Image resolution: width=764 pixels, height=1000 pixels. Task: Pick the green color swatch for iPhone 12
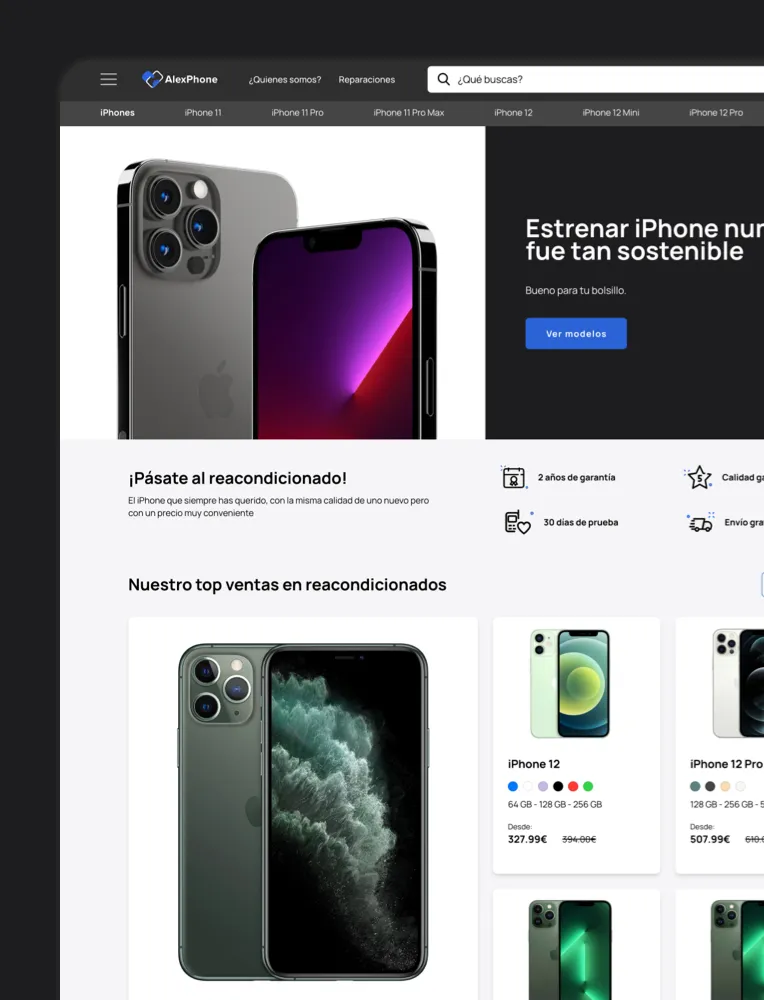(588, 786)
